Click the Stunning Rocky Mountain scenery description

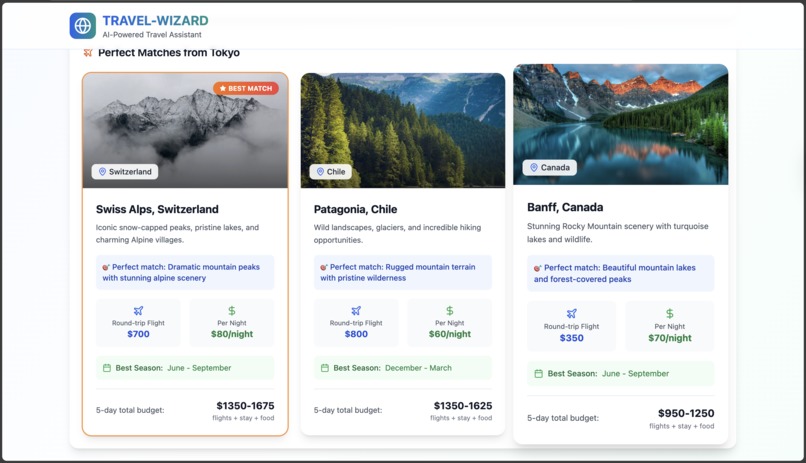pos(617,233)
